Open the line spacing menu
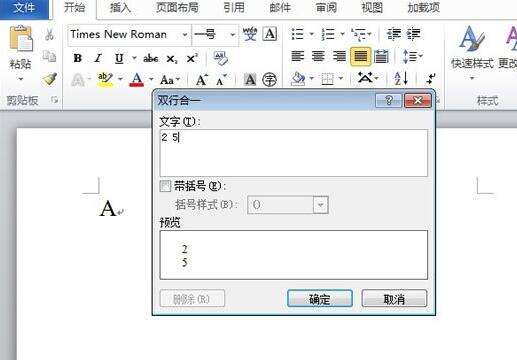The width and height of the screenshot is (517, 360). pos(413,56)
